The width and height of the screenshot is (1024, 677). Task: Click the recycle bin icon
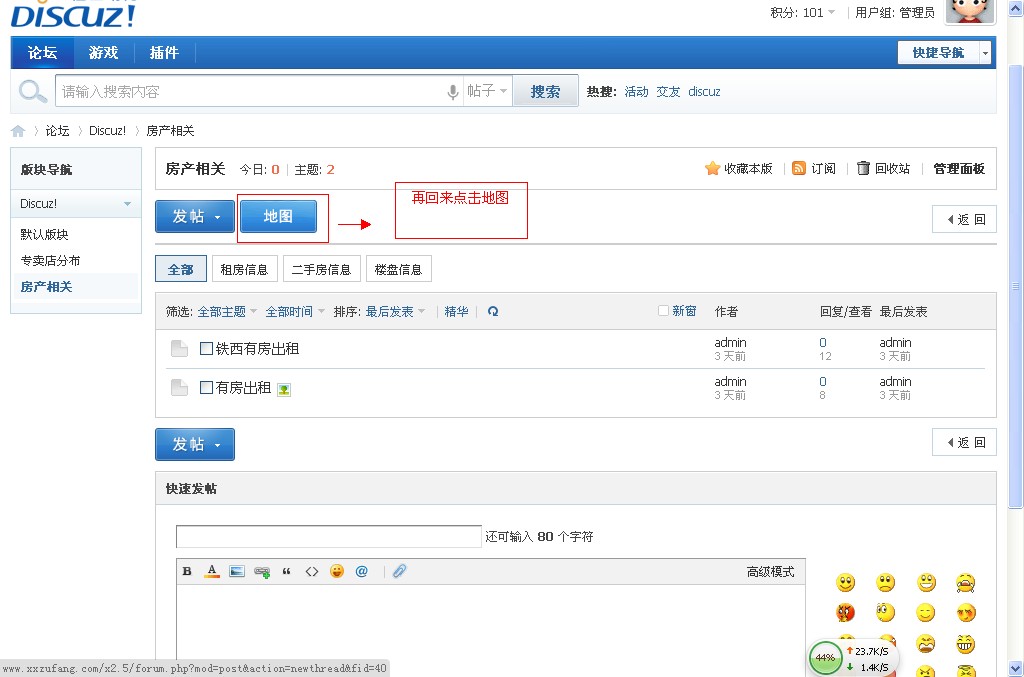[863, 168]
